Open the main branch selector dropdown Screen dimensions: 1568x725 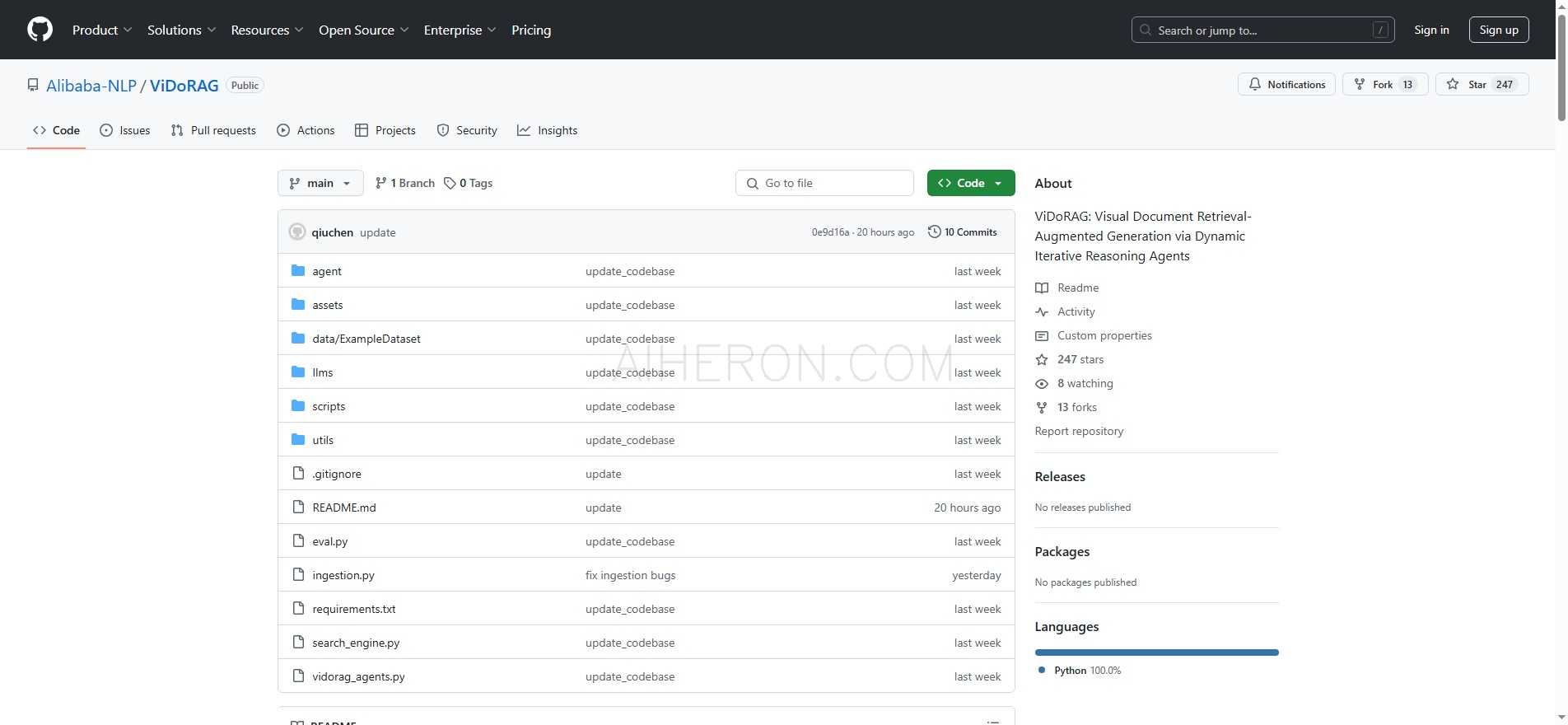coord(320,183)
